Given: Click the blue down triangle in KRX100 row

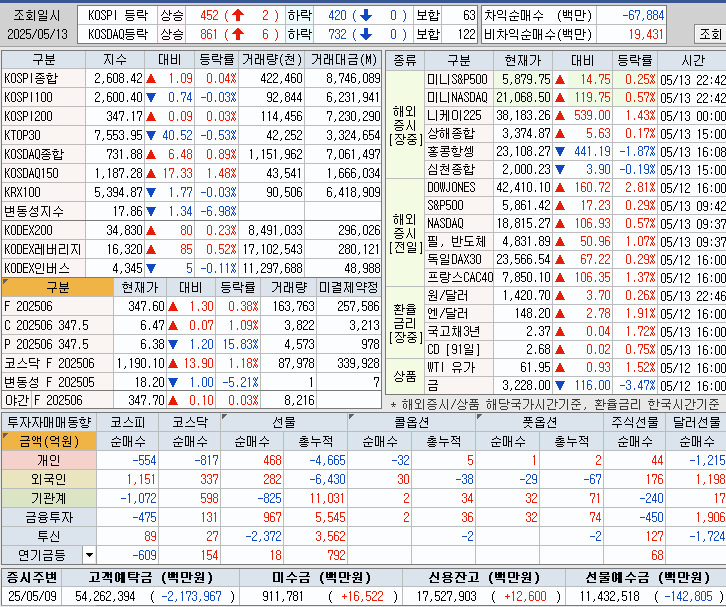Looking at the screenshot, I should [x=151, y=193].
